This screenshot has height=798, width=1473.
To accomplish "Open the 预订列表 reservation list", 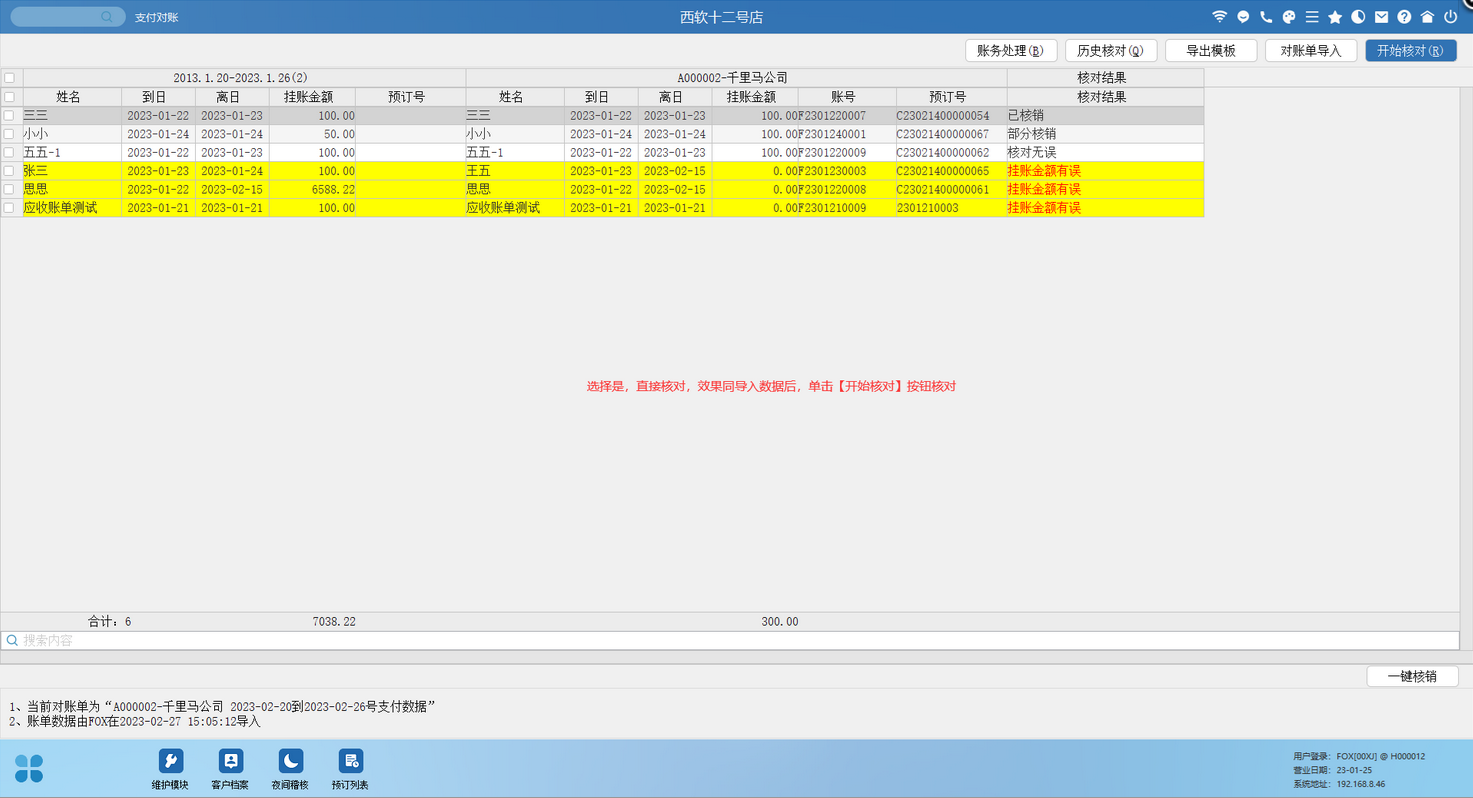I will [x=350, y=768].
